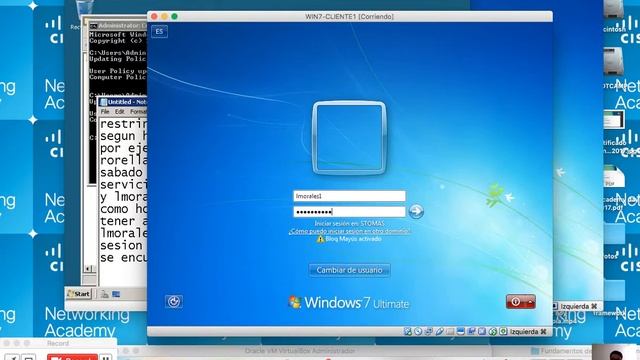The width and height of the screenshot is (640, 360).
Task: Open the link about logging into another domain
Action: pyautogui.click(x=349, y=231)
